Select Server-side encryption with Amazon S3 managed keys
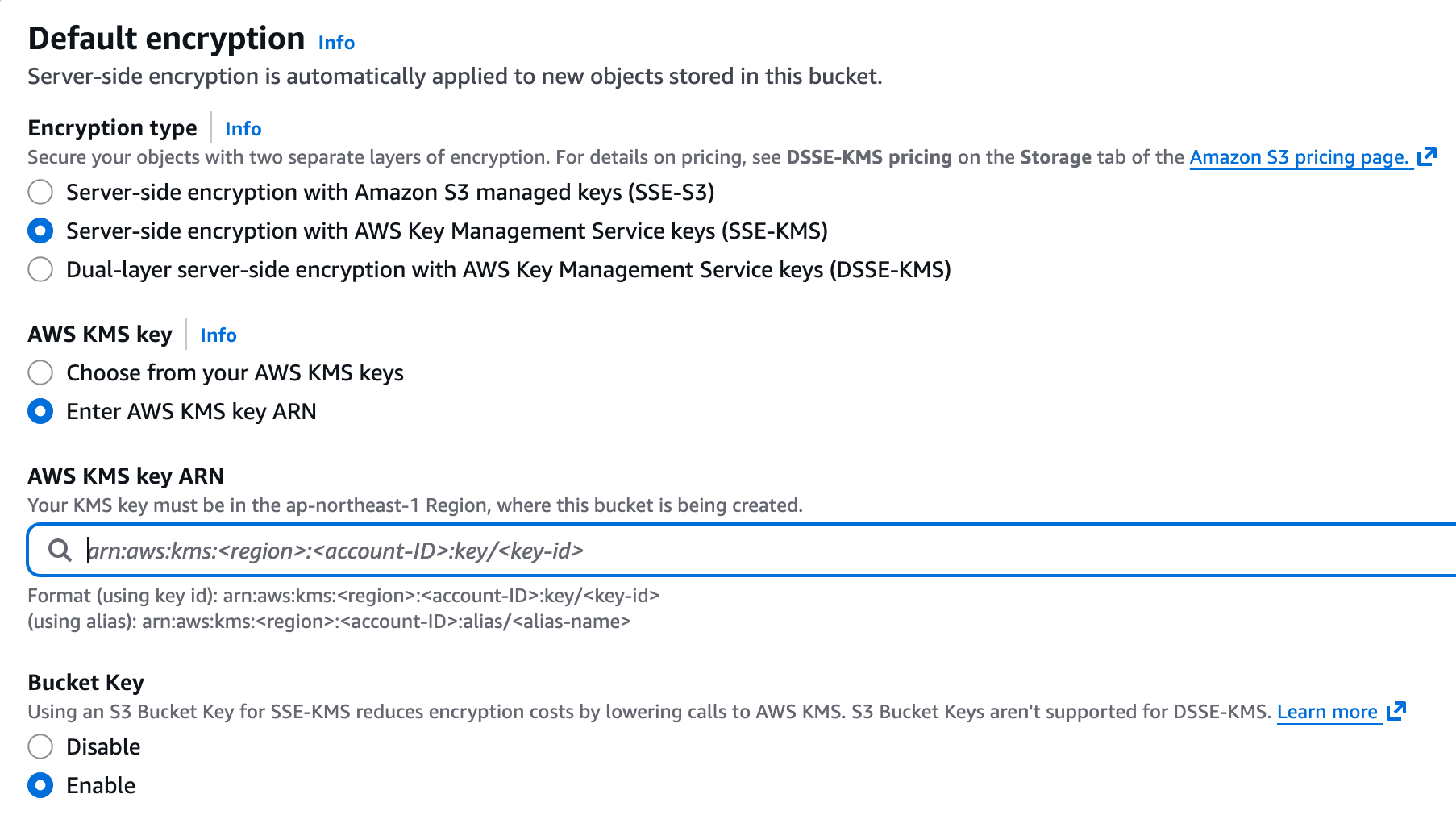The width and height of the screenshot is (1456, 819). point(40,192)
